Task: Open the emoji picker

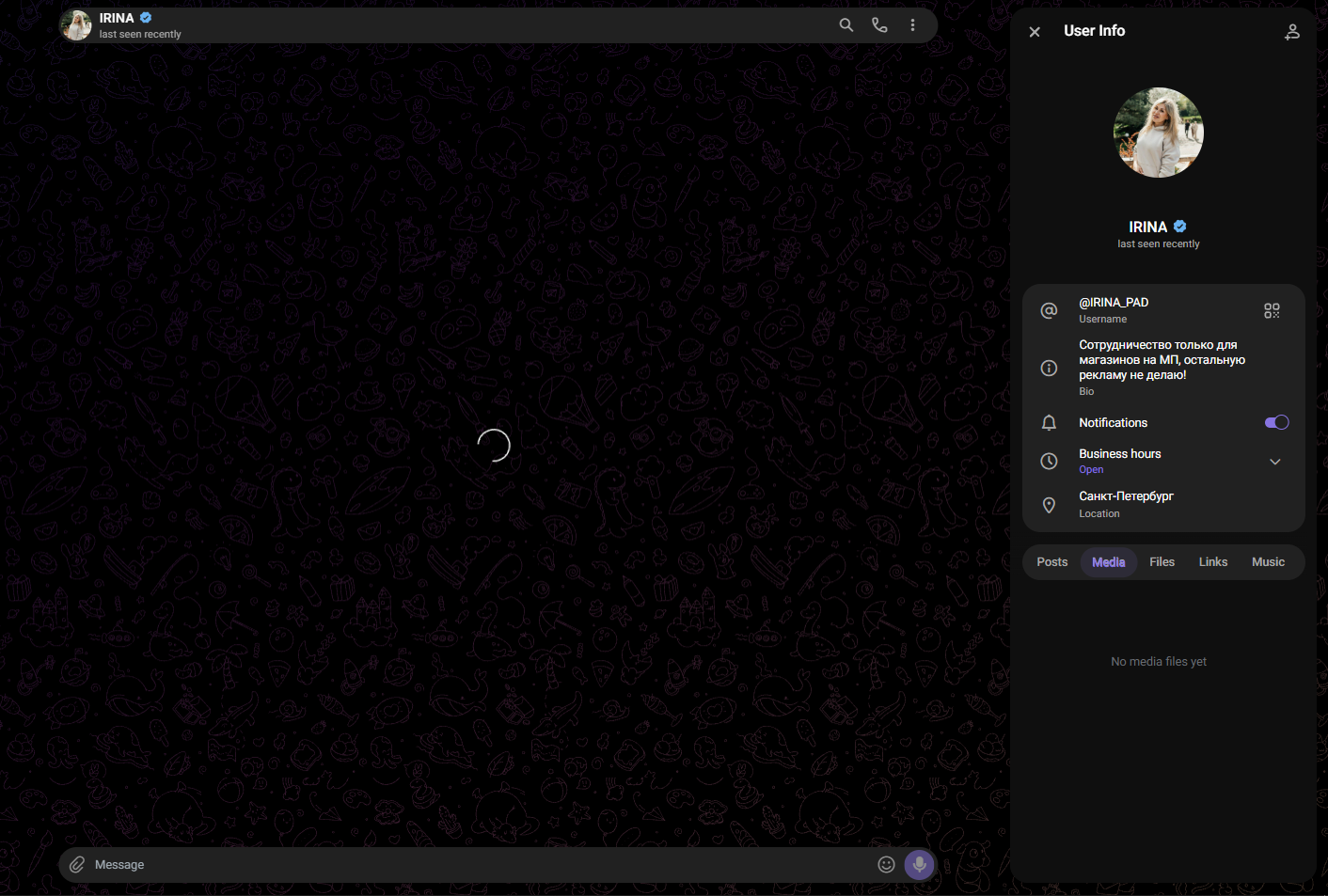Action: 886,864
